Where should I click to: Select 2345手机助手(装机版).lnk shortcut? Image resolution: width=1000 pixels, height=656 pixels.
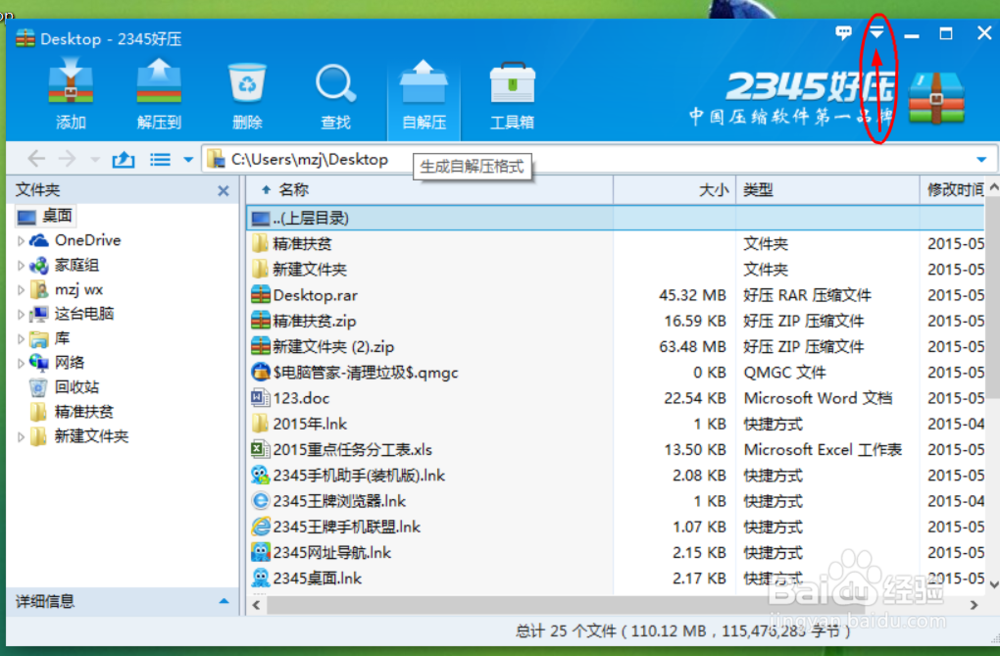tap(615, 476)
